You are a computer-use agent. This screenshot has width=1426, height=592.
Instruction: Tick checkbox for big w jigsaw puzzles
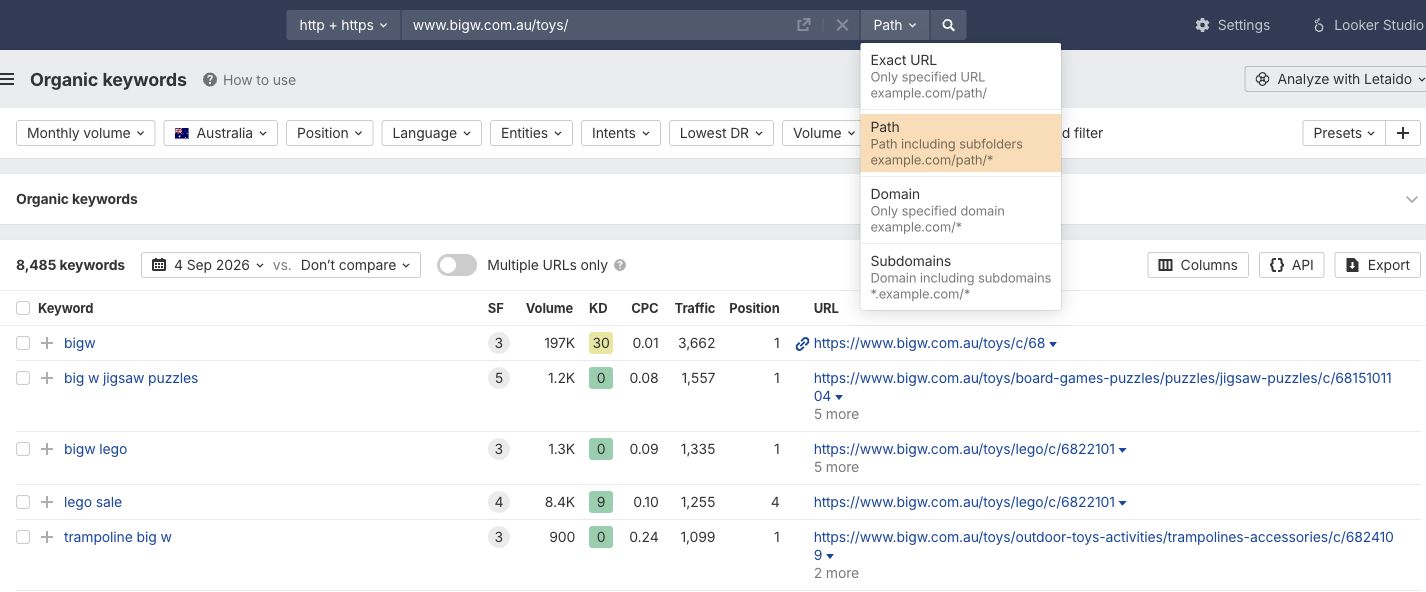23,378
